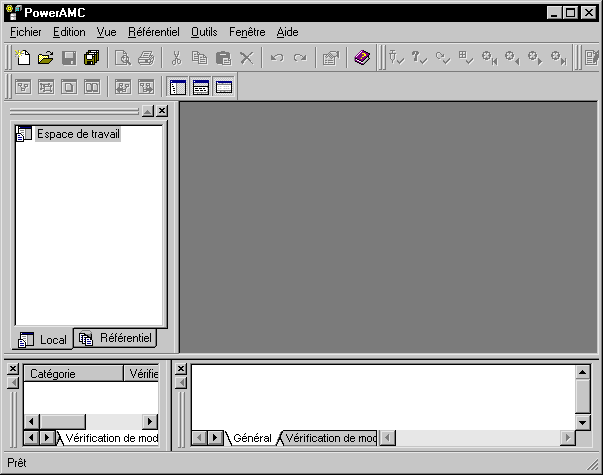Click the Catégorie column header

pyautogui.click(x=73, y=373)
